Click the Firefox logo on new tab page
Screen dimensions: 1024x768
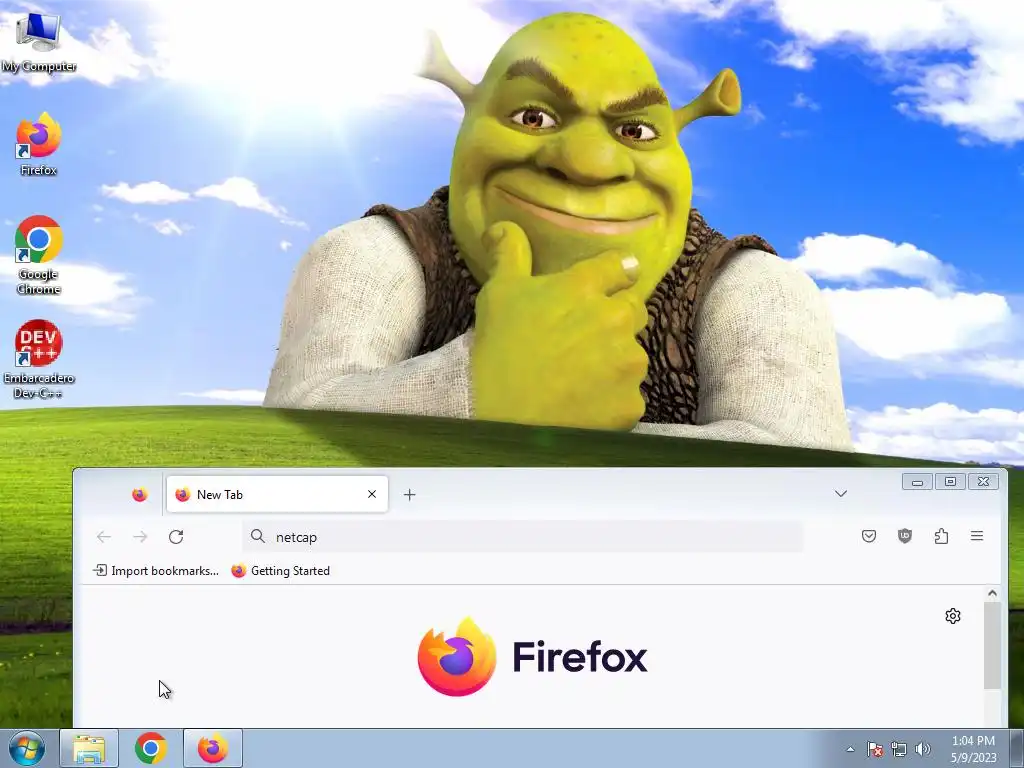(532, 656)
